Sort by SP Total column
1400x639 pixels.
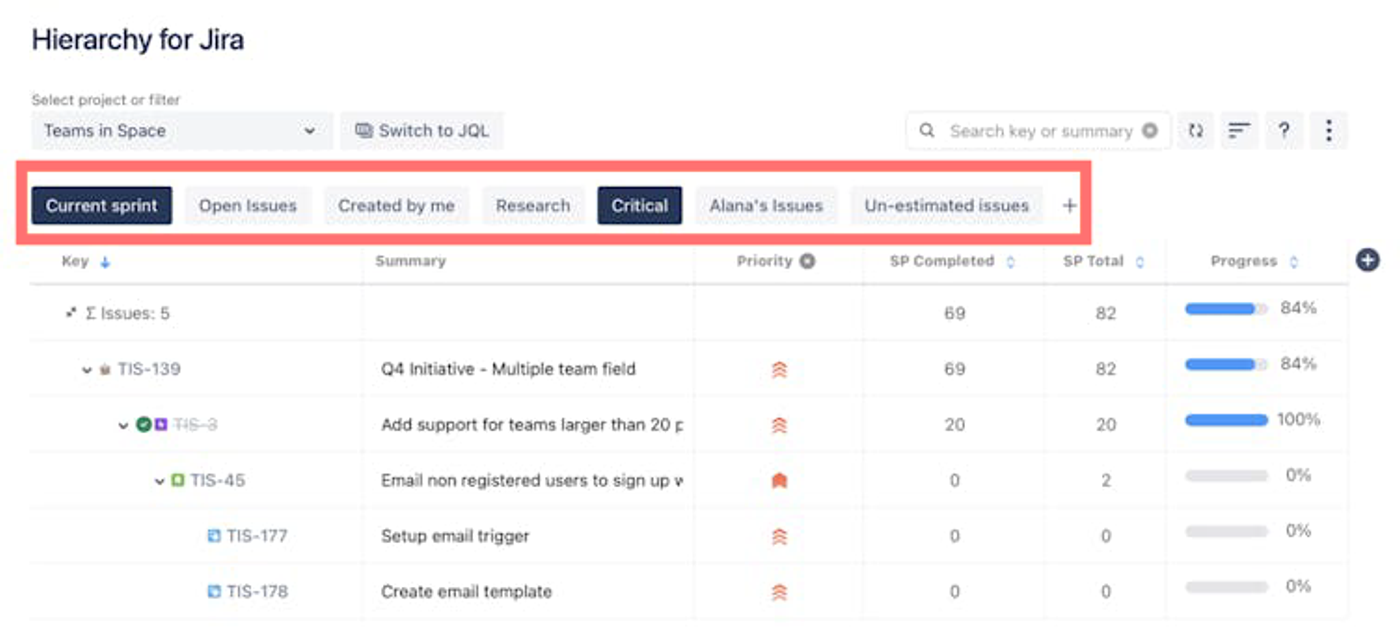(x=1140, y=262)
